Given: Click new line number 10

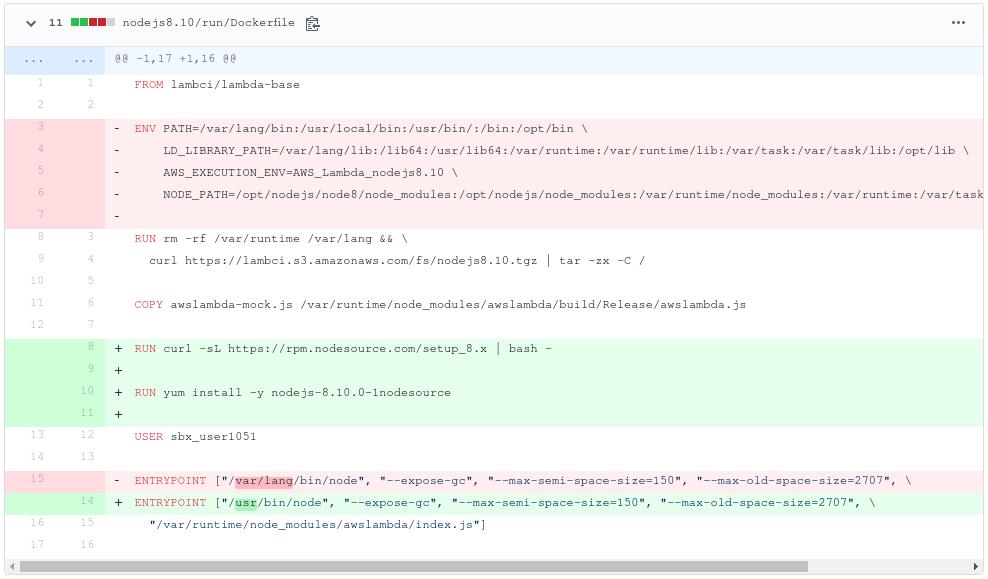Looking at the screenshot, I should tap(88, 390).
